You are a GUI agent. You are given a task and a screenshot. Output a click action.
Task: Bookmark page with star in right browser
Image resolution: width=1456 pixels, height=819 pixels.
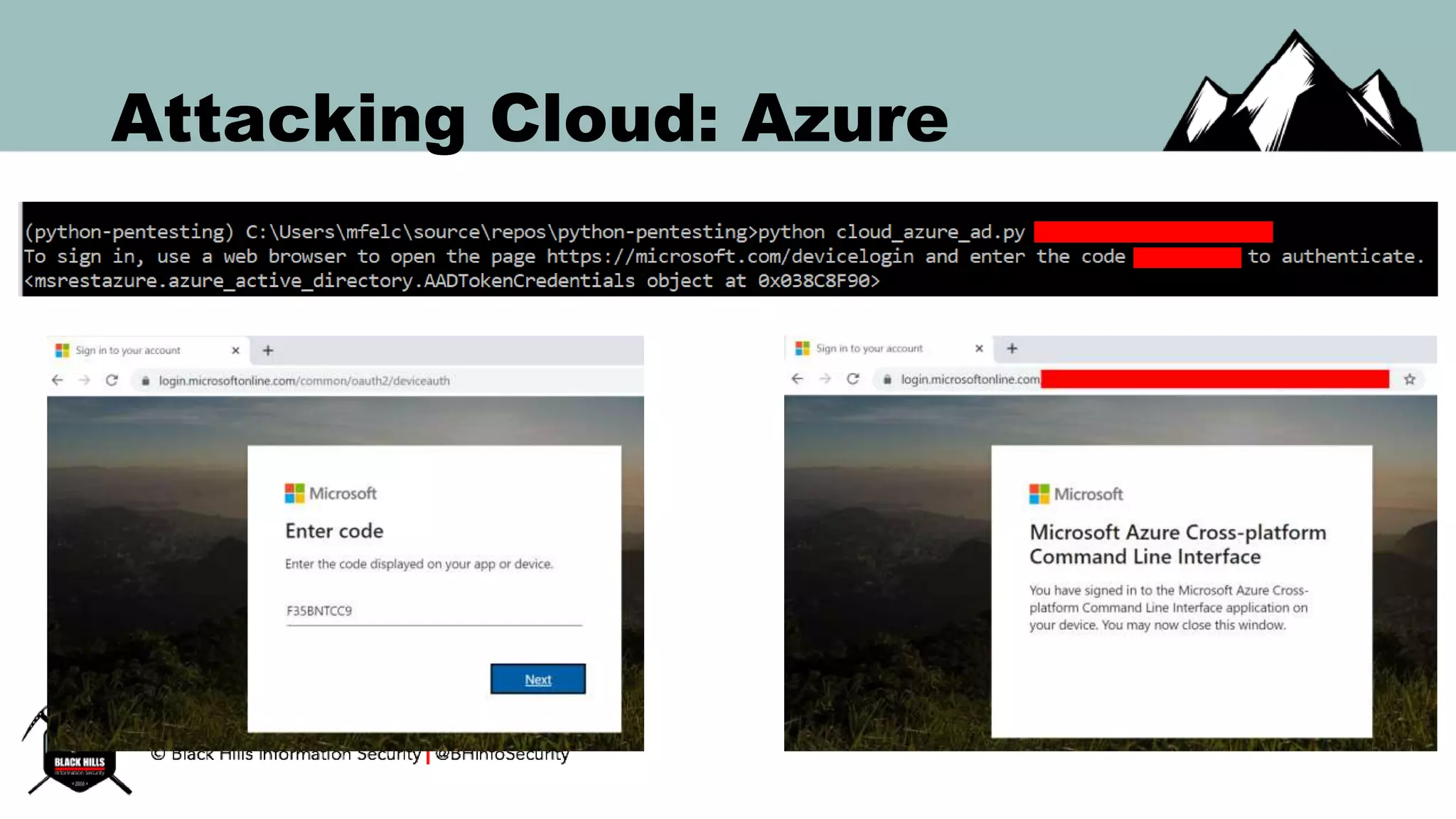(x=1410, y=380)
